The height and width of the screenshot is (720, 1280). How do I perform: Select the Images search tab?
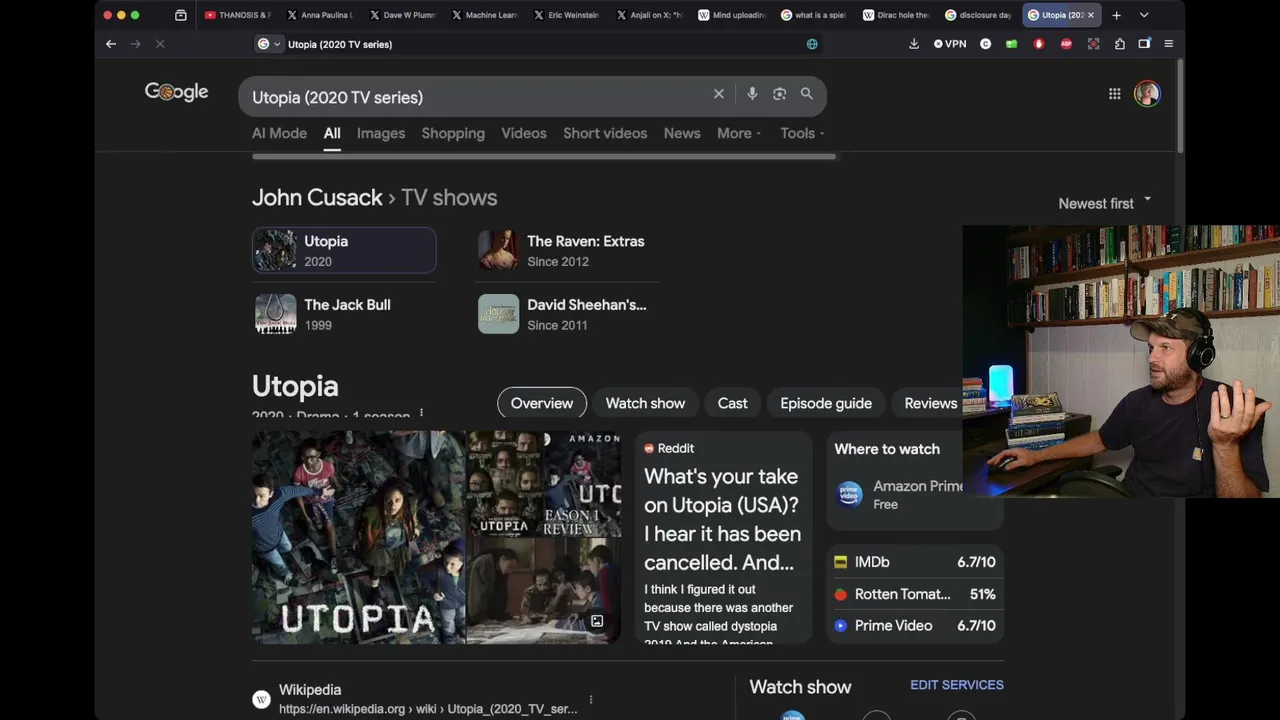(381, 133)
